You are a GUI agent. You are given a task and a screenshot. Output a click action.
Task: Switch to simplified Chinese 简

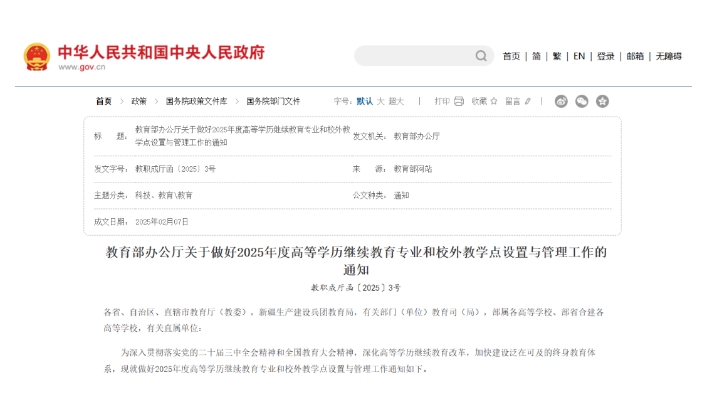click(x=536, y=56)
